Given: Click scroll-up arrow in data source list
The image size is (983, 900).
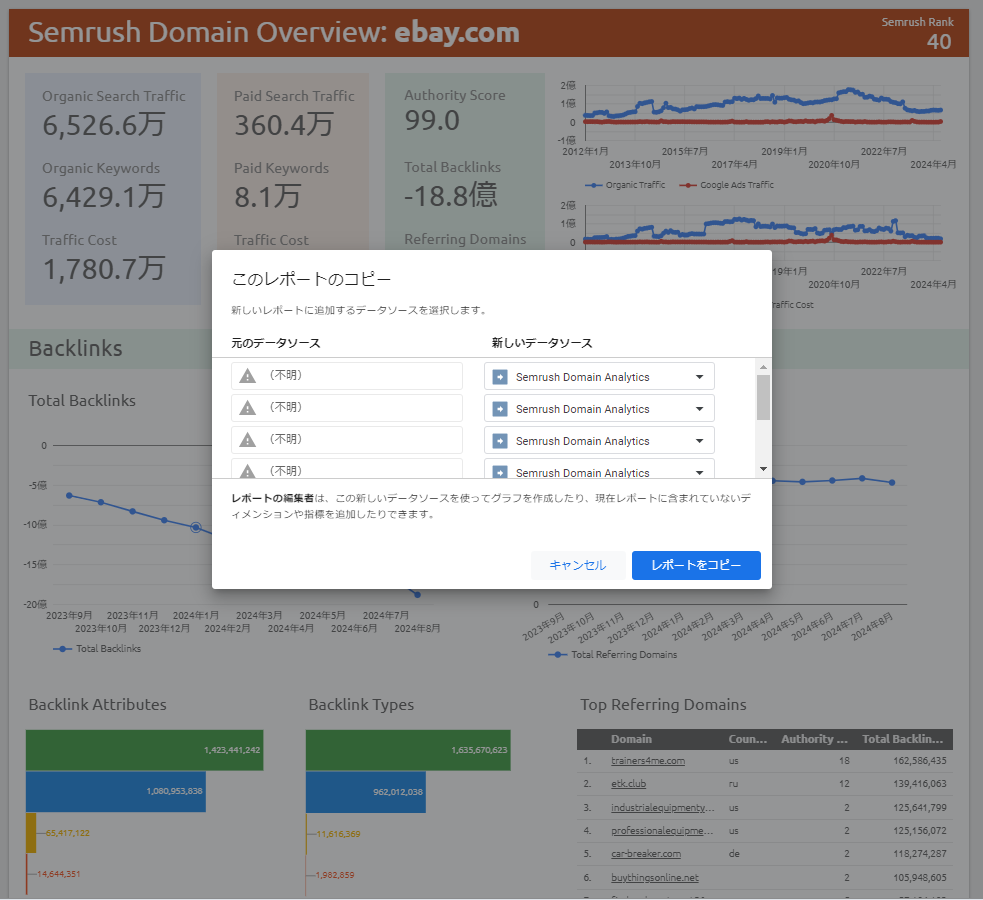Looking at the screenshot, I should pyautogui.click(x=763, y=367).
